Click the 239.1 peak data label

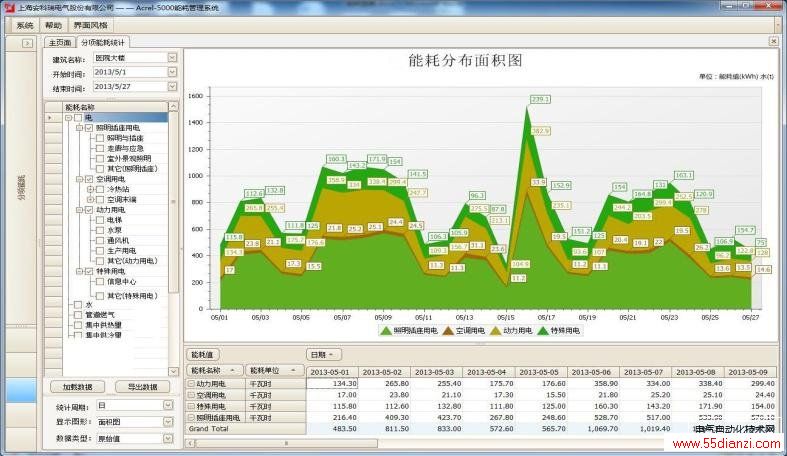pyautogui.click(x=540, y=99)
